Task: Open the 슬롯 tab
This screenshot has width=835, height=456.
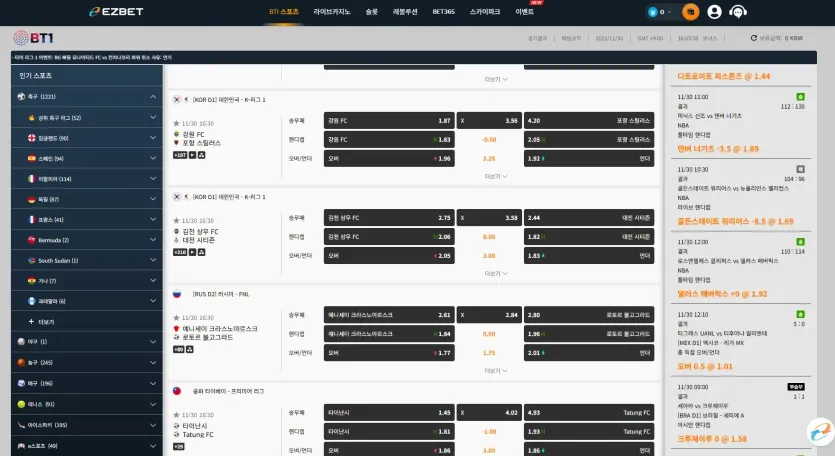Action: tap(372, 12)
